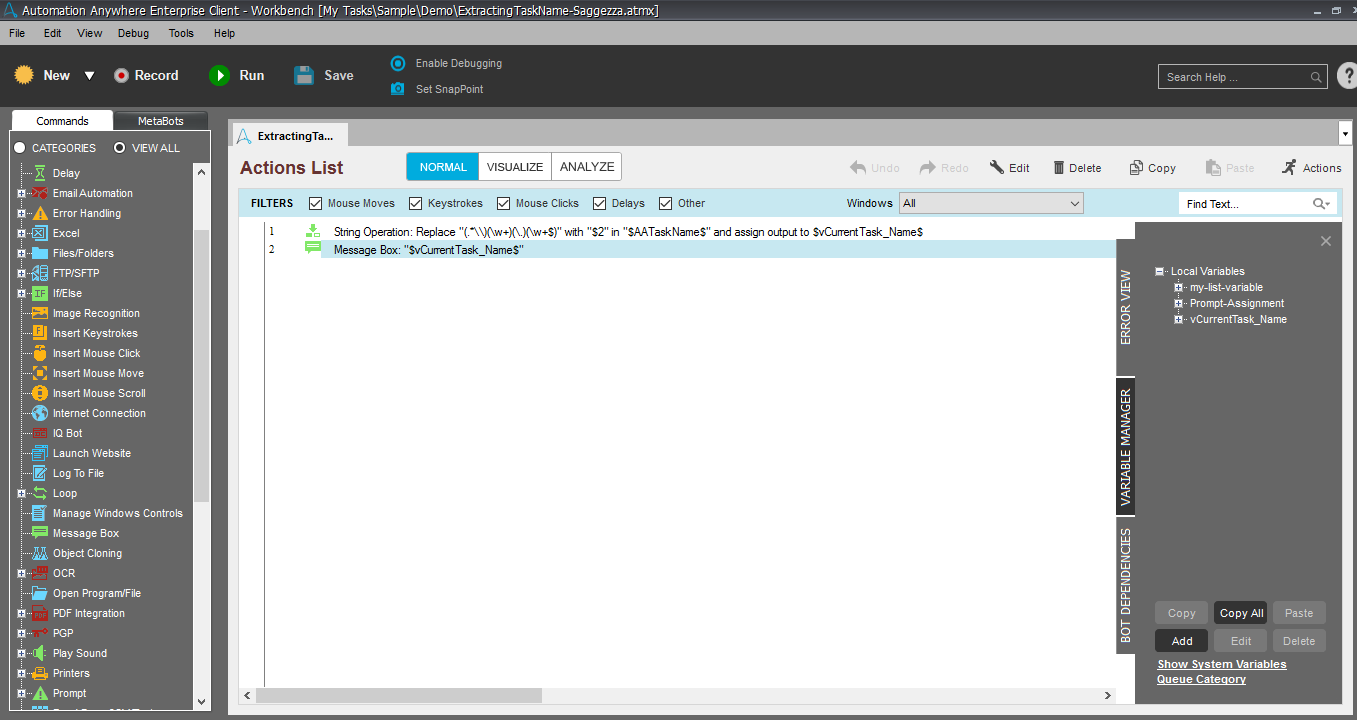
Task: Click the Manage Windows Controls icon
Action: pyautogui.click(x=40, y=513)
